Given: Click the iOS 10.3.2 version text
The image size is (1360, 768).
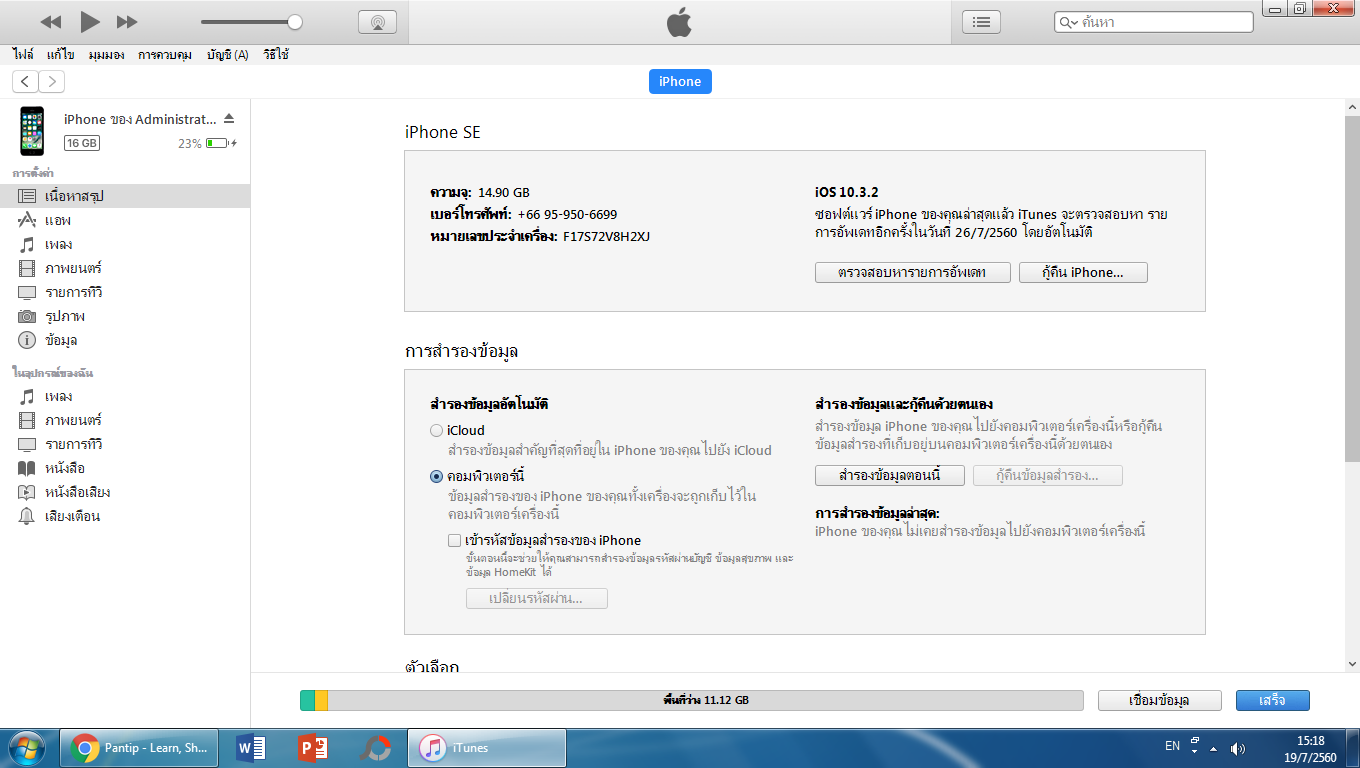Looking at the screenshot, I should [847, 192].
